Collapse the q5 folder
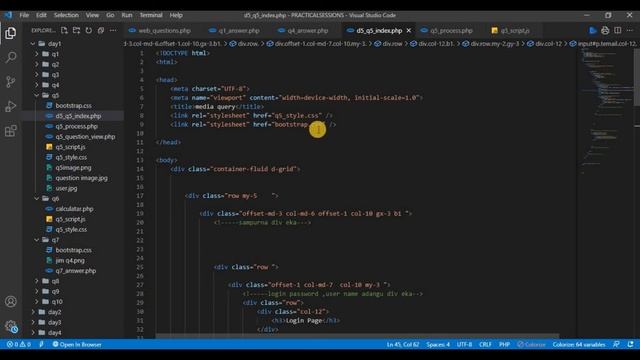 [x=37, y=95]
